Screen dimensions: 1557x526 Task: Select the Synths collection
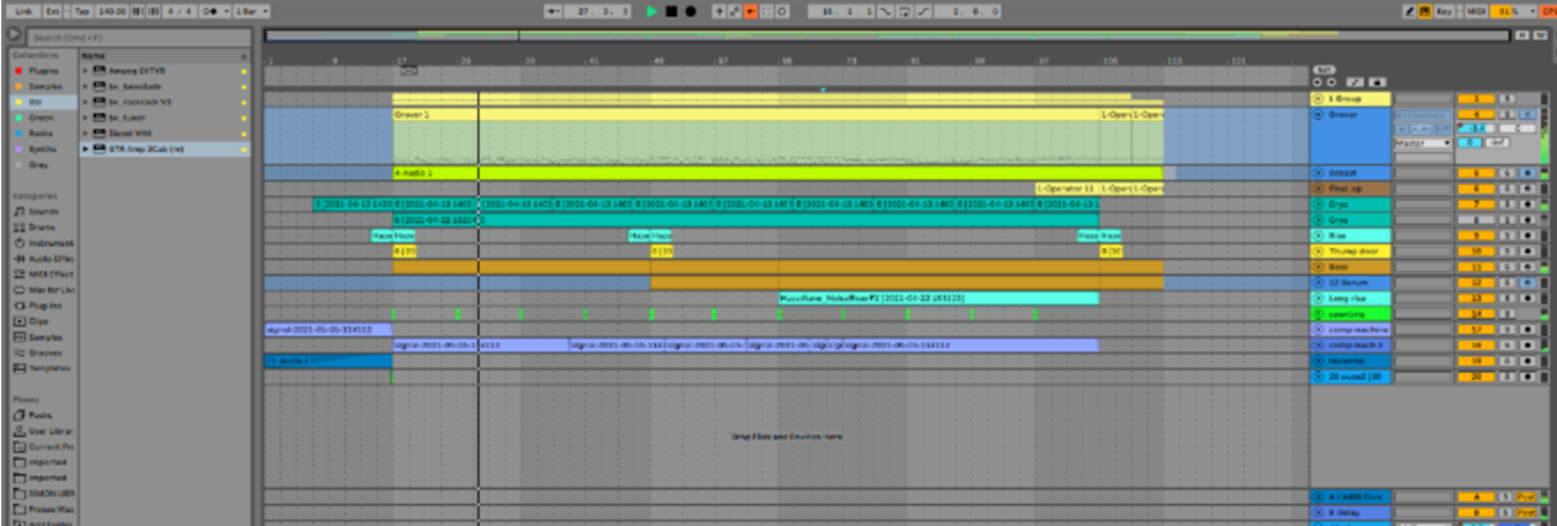point(43,148)
